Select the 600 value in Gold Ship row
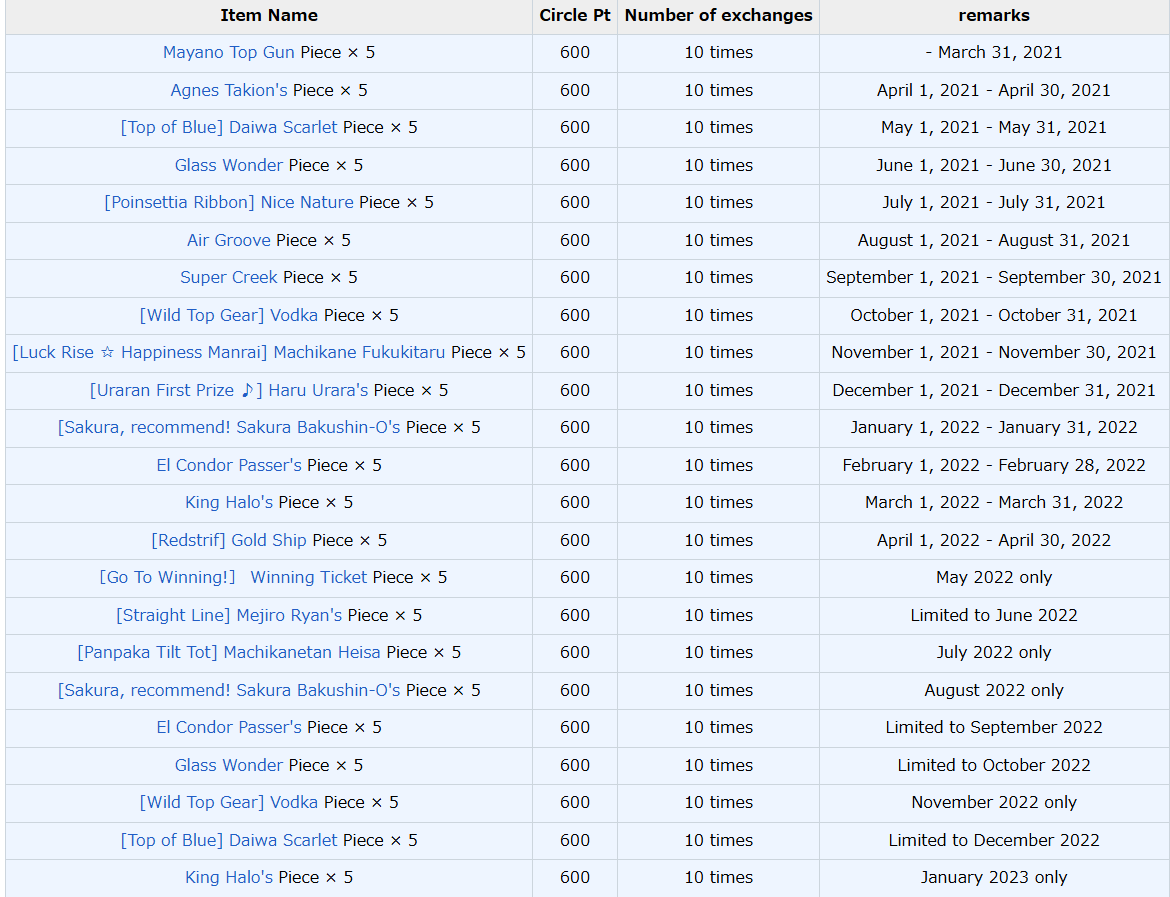 575,540
